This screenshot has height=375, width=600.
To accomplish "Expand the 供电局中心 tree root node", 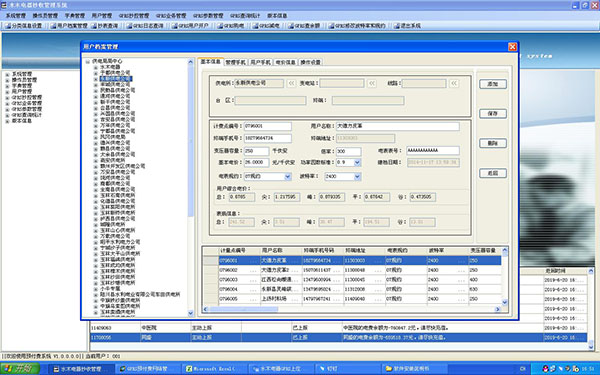I will click(x=87, y=61).
